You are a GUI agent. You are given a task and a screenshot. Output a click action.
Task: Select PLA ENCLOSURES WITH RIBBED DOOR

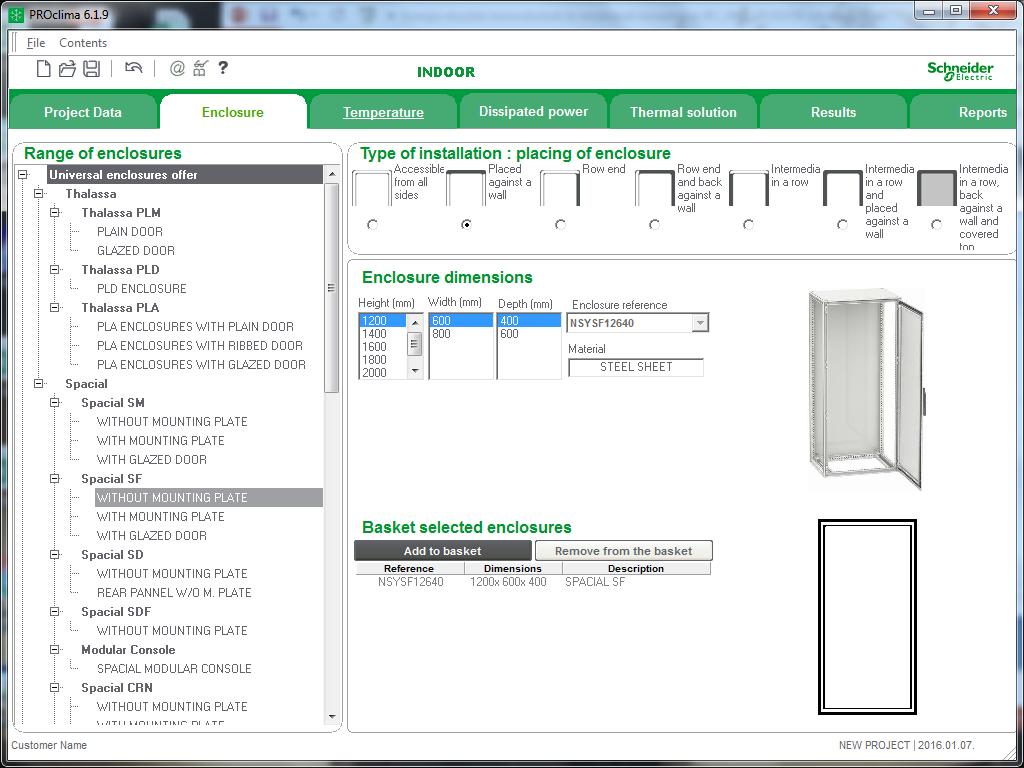[200, 345]
